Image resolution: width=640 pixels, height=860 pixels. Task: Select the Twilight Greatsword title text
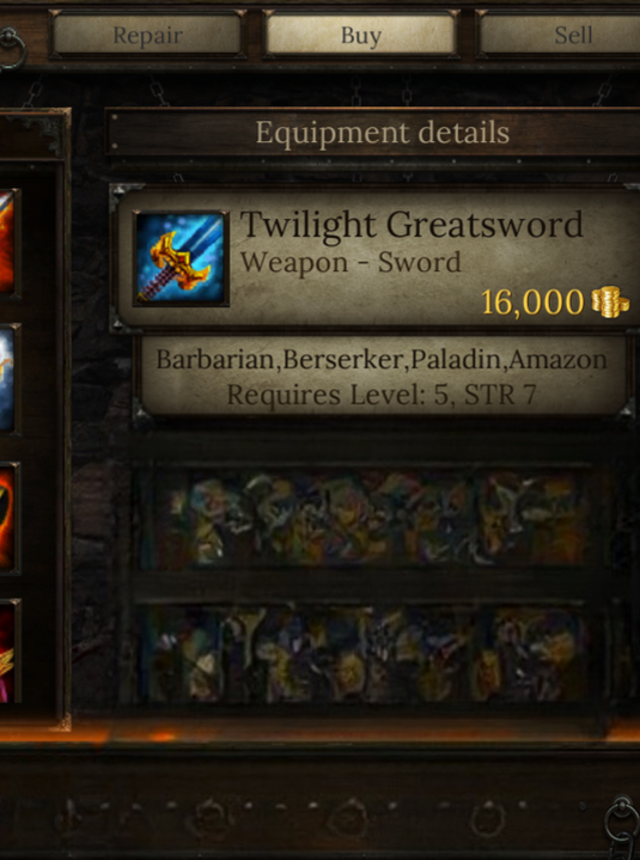coord(411,225)
